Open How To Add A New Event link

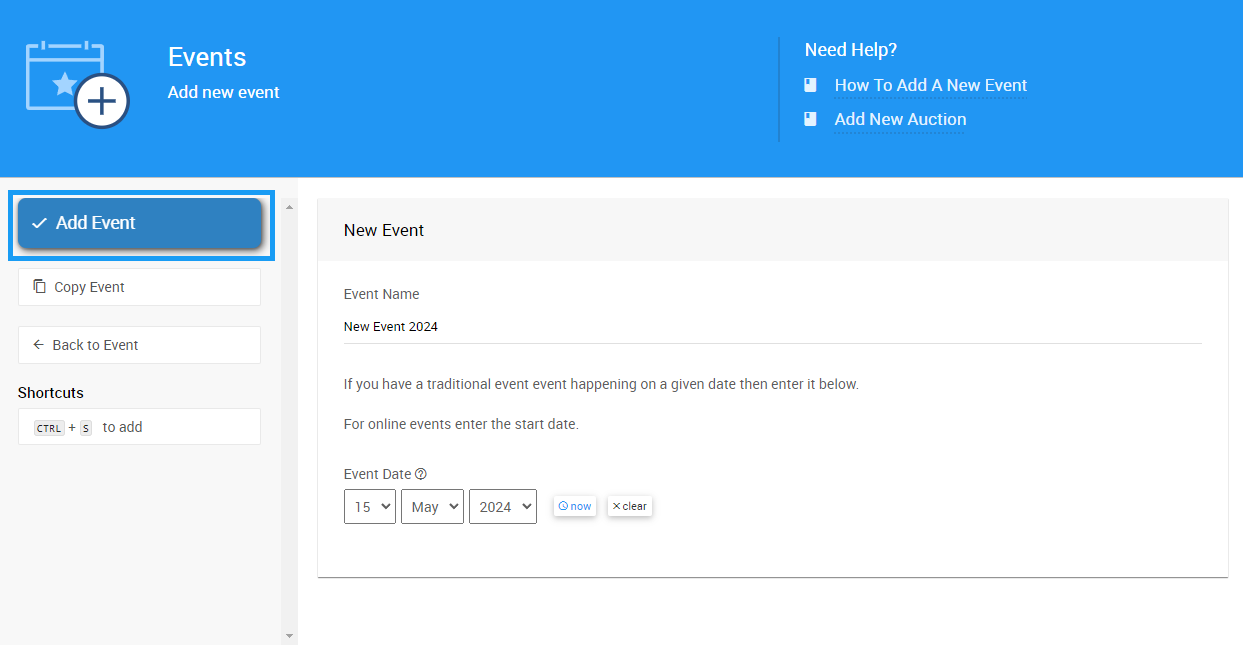(930, 86)
